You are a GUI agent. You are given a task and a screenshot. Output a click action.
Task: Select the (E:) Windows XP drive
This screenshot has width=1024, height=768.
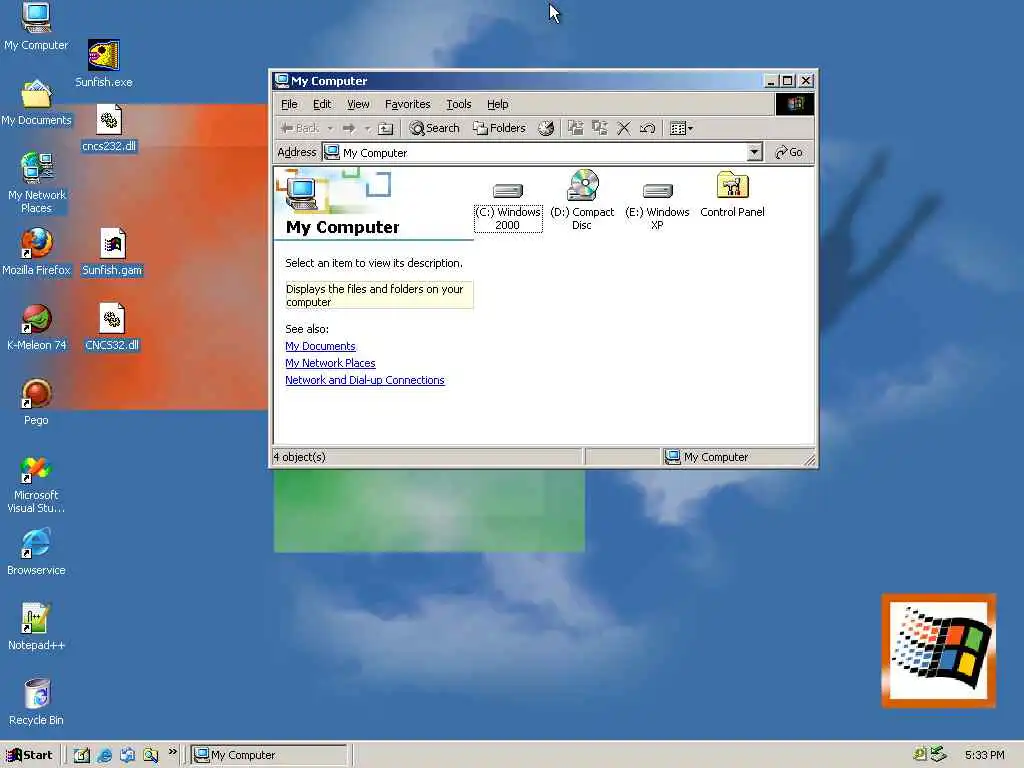[657, 205]
